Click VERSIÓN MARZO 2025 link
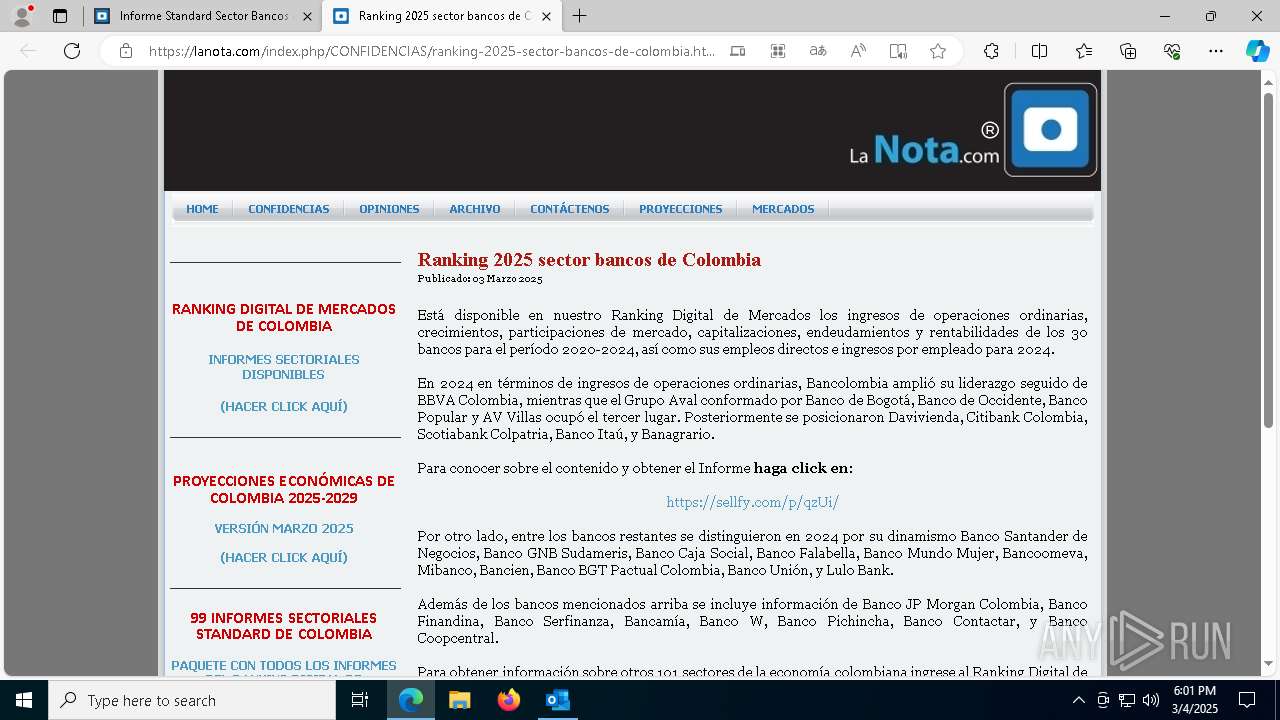This screenshot has height=720, width=1280. tap(284, 529)
